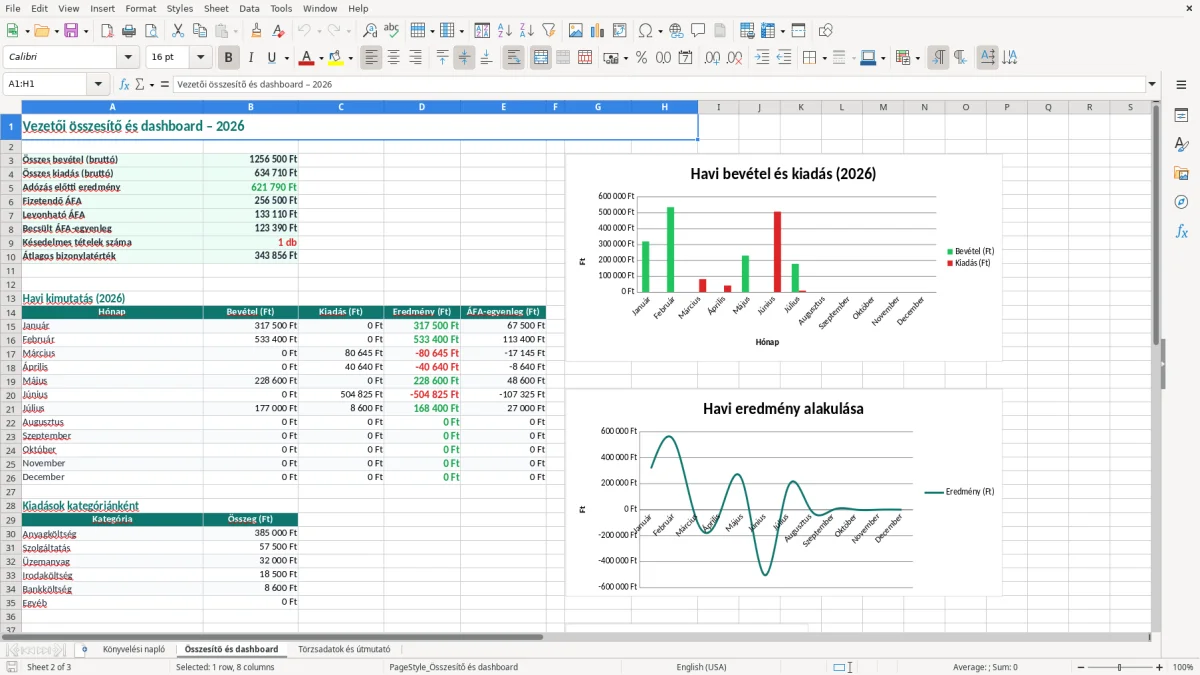Click PageStyle_Összesítő és dashboard status field
The width and height of the screenshot is (1200, 675).
[x=453, y=667]
